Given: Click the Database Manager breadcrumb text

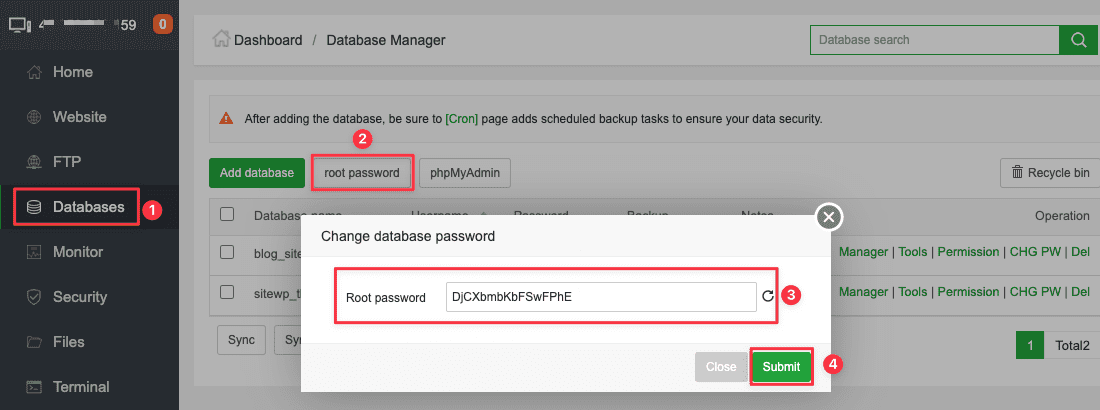Looking at the screenshot, I should [x=386, y=40].
